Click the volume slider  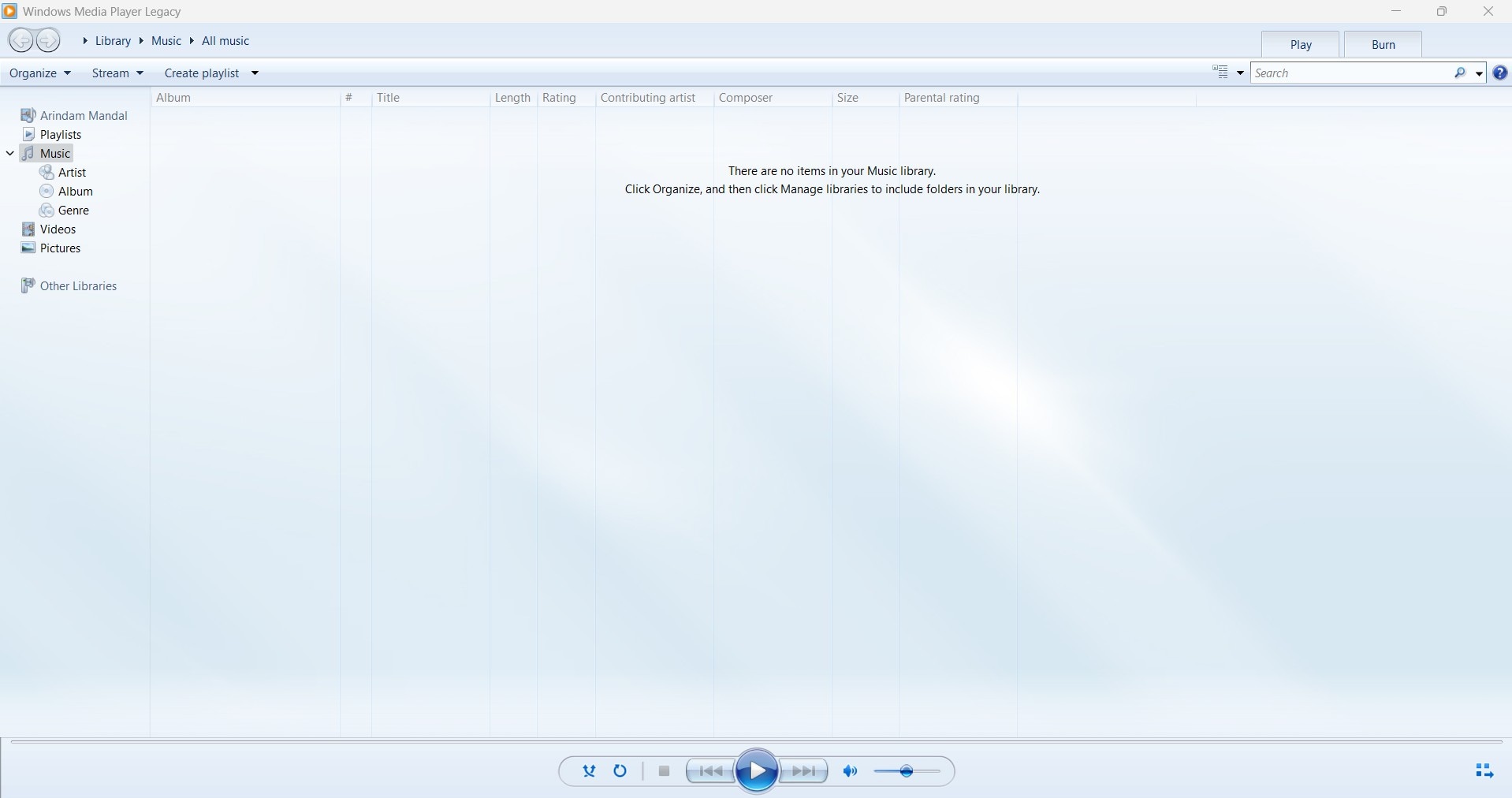[907, 771]
